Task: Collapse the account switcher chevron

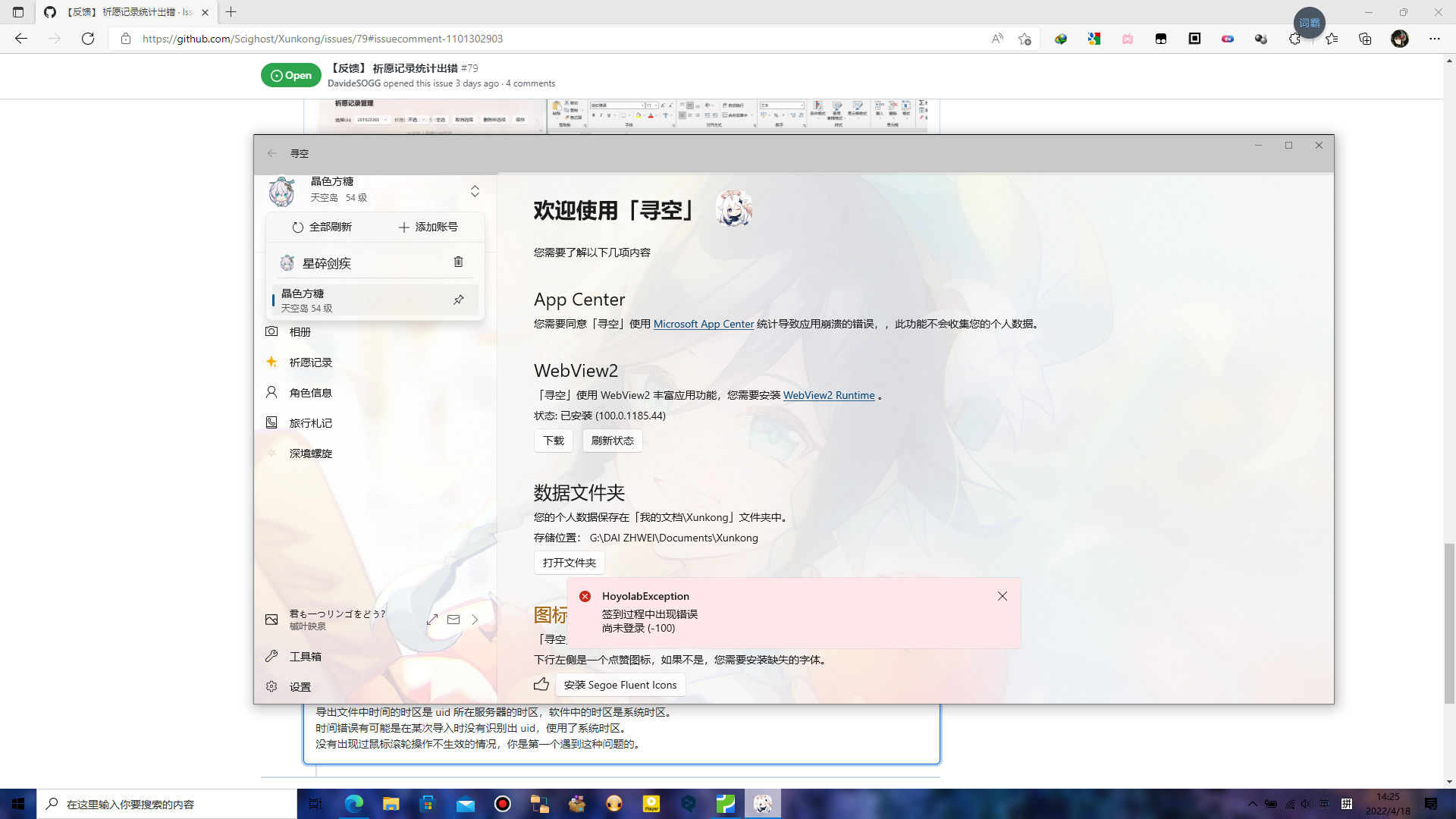Action: [475, 191]
